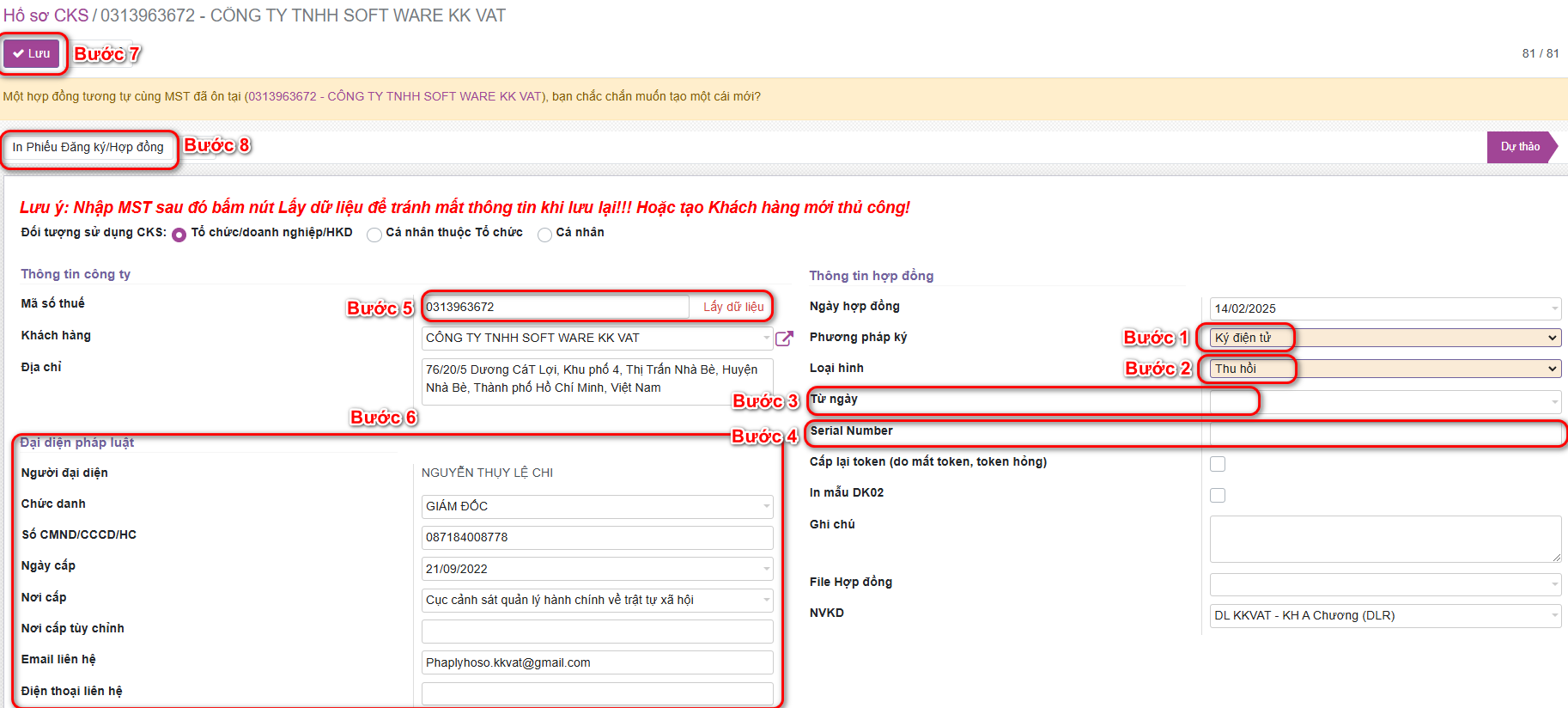Click In Phiếu Đăng ký/Hợp đồng button

pos(88,147)
